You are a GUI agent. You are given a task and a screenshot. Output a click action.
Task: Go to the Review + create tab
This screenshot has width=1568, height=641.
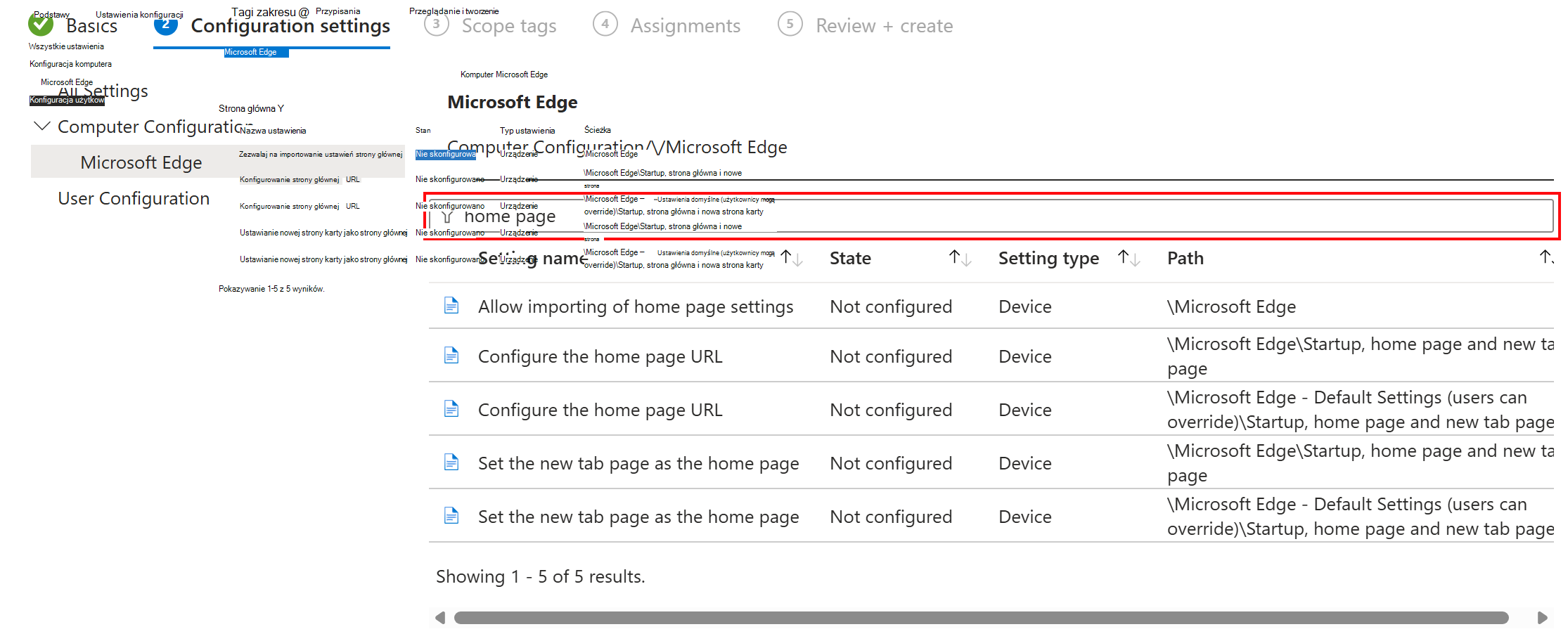(x=885, y=26)
